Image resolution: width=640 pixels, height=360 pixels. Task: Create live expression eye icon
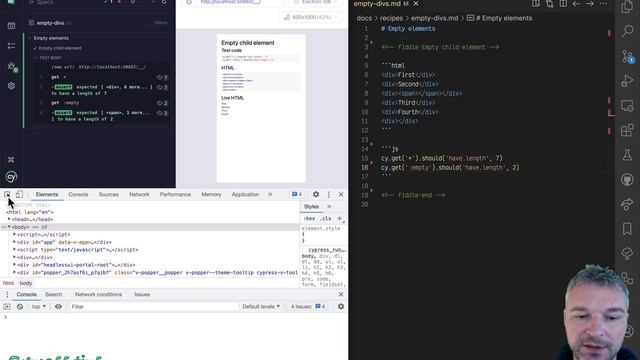pyautogui.click(x=58, y=307)
